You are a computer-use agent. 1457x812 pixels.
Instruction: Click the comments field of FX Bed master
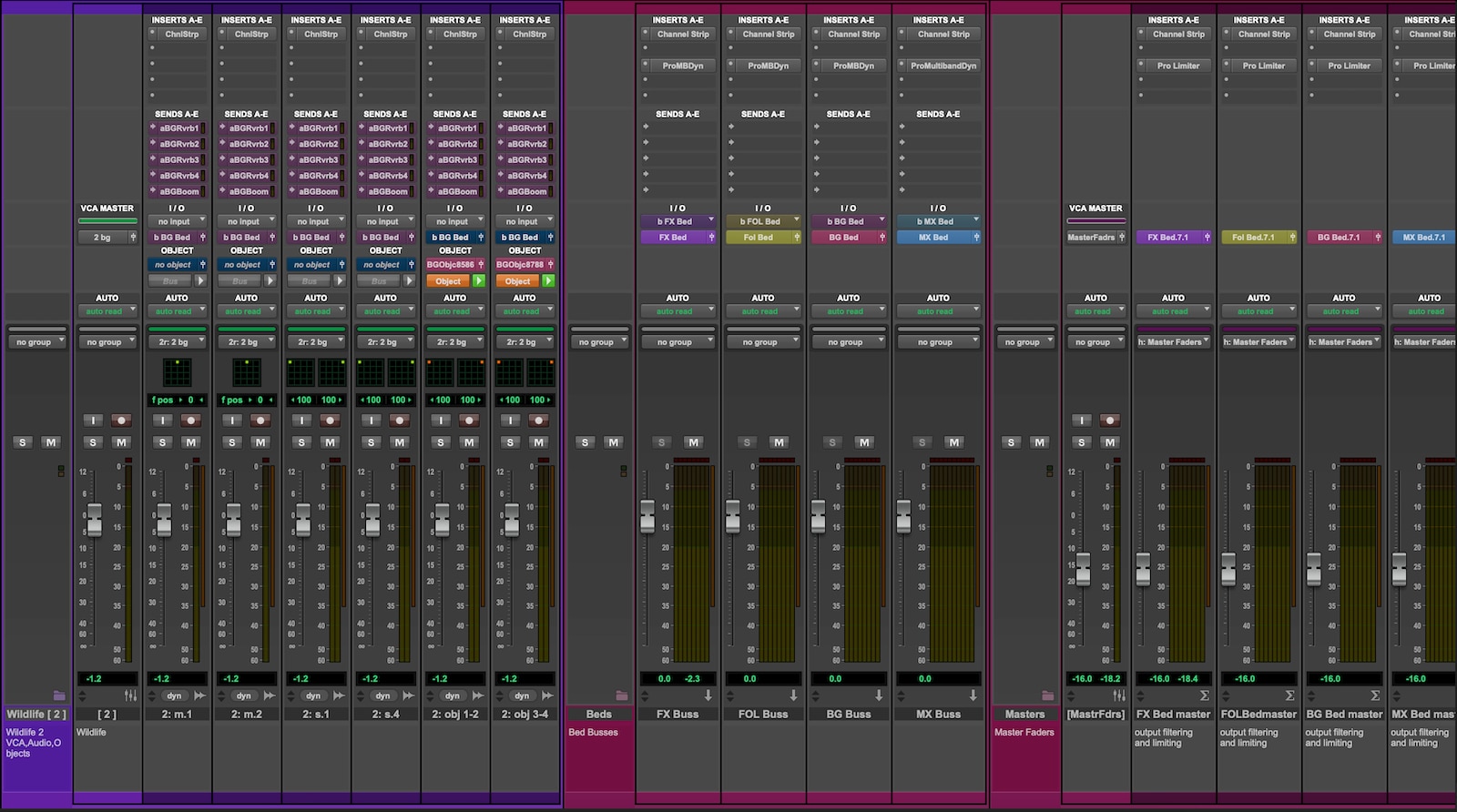pos(1173,760)
